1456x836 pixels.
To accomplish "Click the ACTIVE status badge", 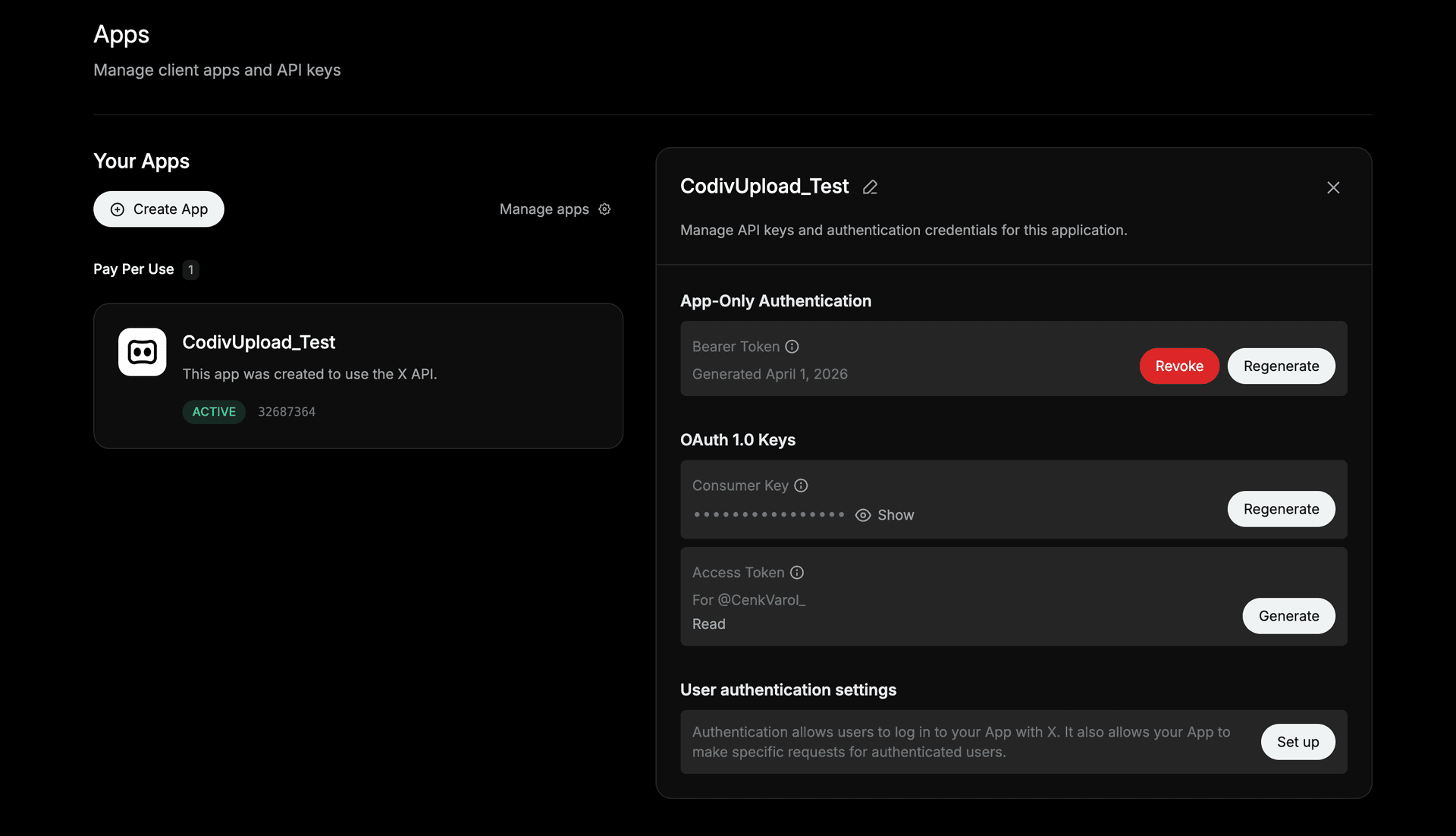I will tap(213, 412).
